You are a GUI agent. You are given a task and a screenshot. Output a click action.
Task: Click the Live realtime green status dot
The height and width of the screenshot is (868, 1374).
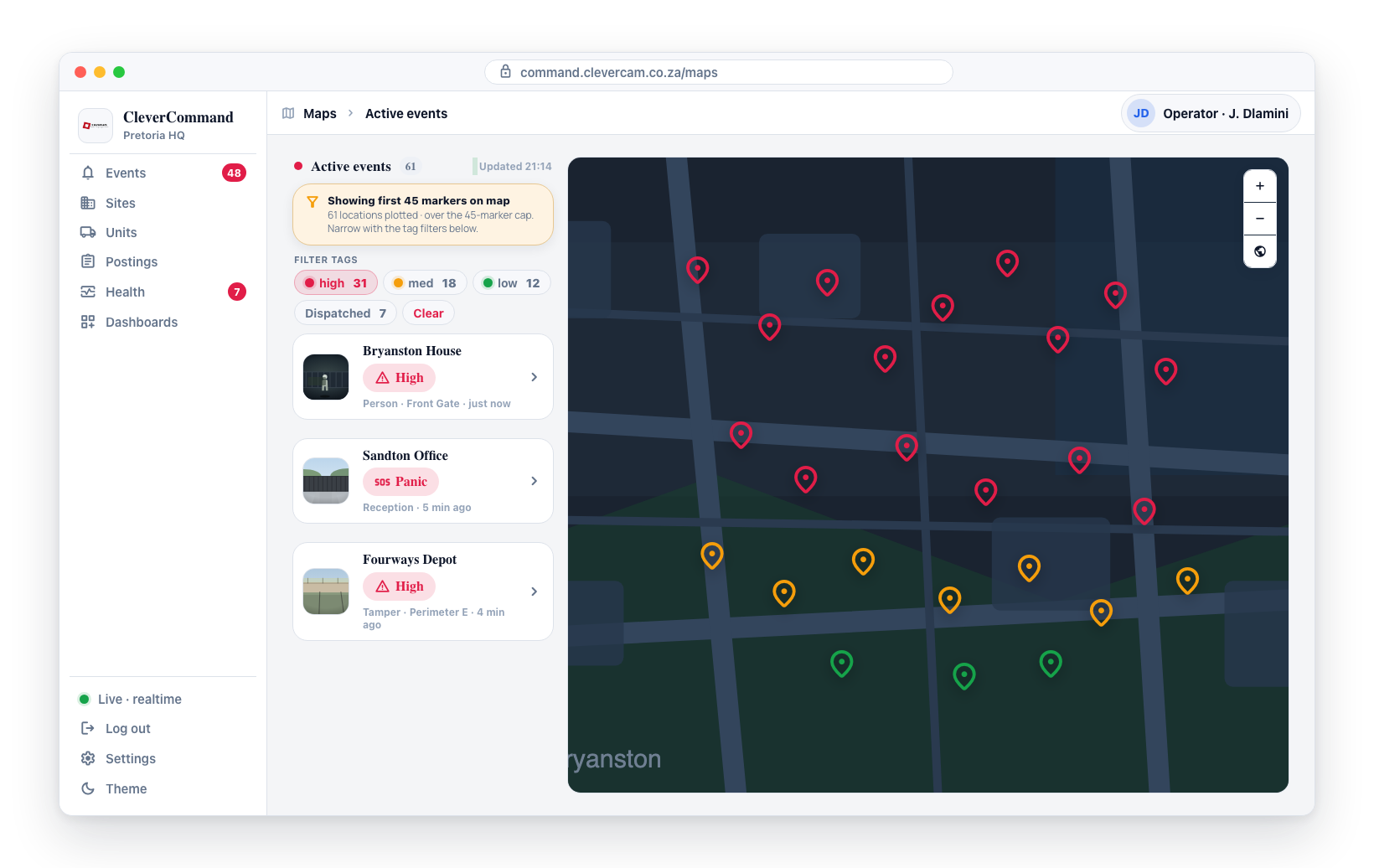click(x=84, y=699)
